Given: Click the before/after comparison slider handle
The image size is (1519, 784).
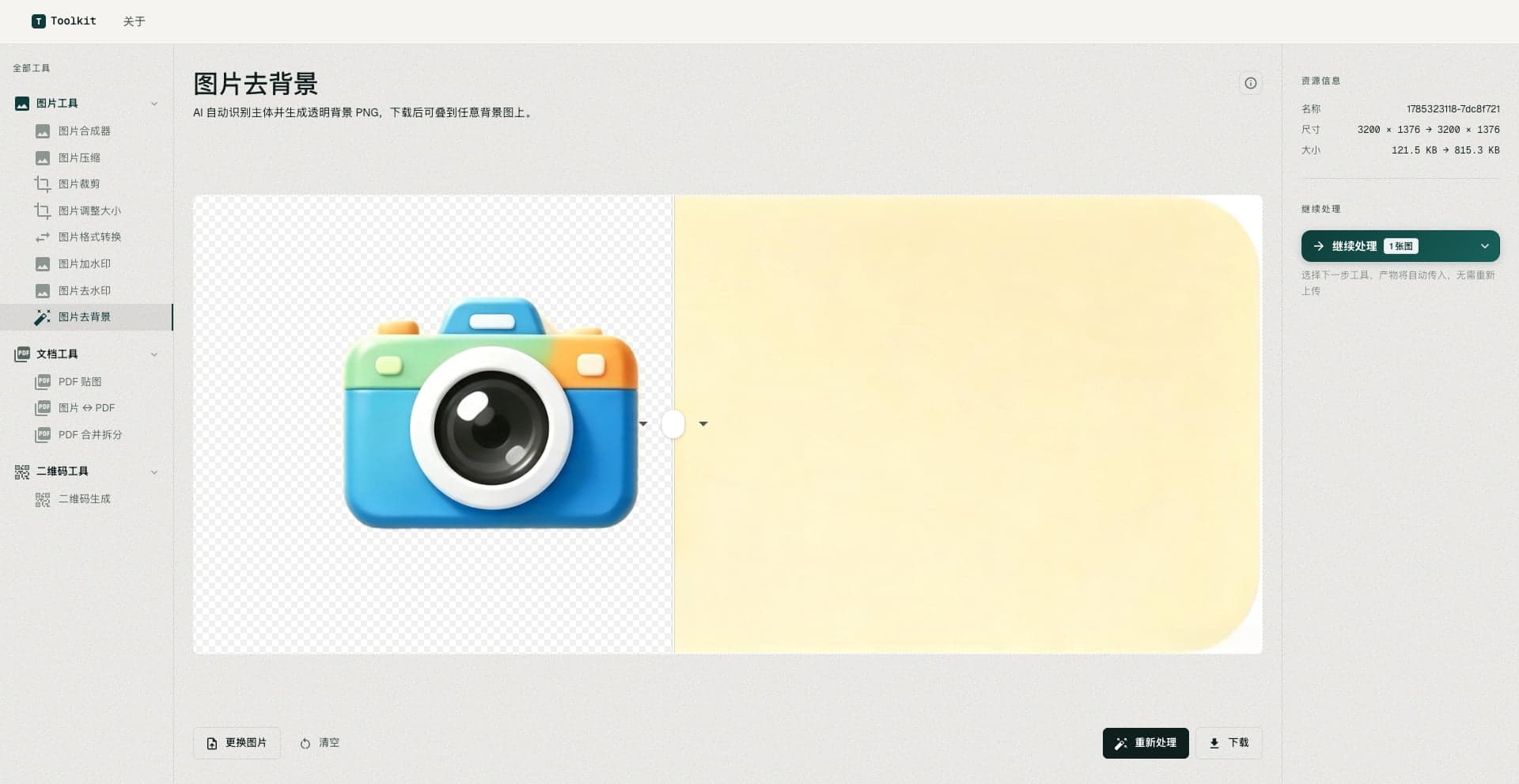Looking at the screenshot, I should [672, 424].
